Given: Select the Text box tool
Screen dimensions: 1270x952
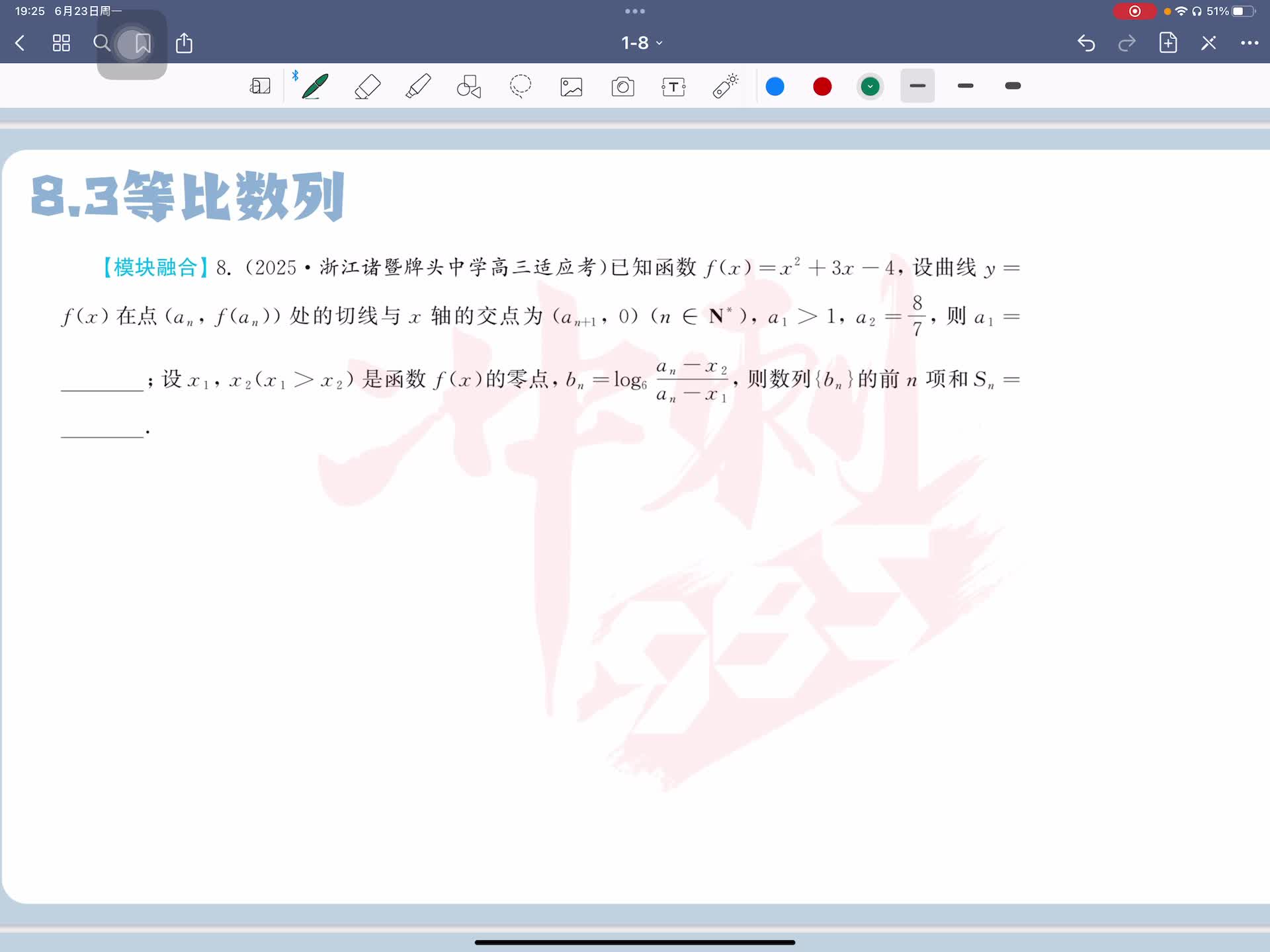Looking at the screenshot, I should pos(673,87).
